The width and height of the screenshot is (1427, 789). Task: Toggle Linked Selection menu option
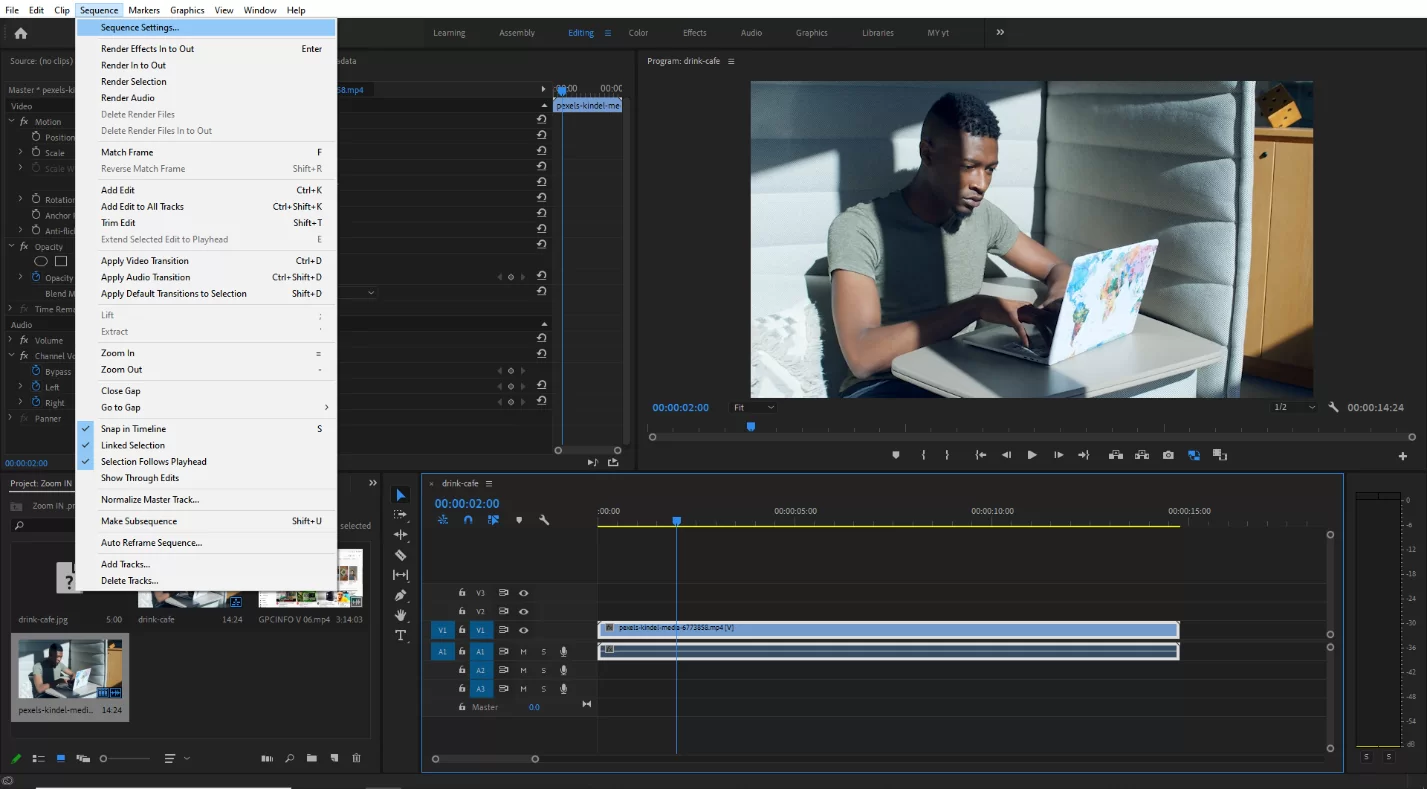click(x=207, y=445)
